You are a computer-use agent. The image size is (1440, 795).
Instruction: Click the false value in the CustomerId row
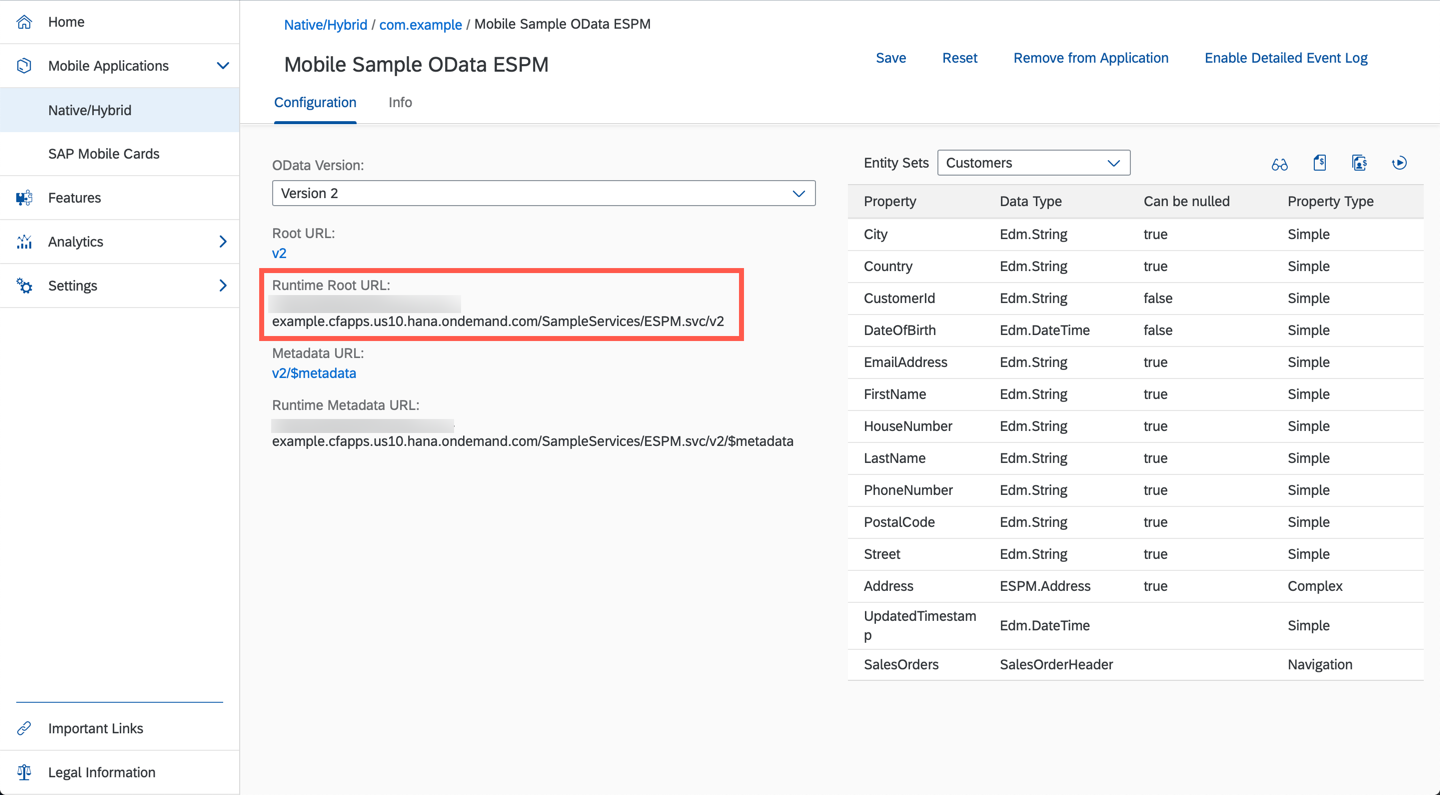[x=1158, y=298]
